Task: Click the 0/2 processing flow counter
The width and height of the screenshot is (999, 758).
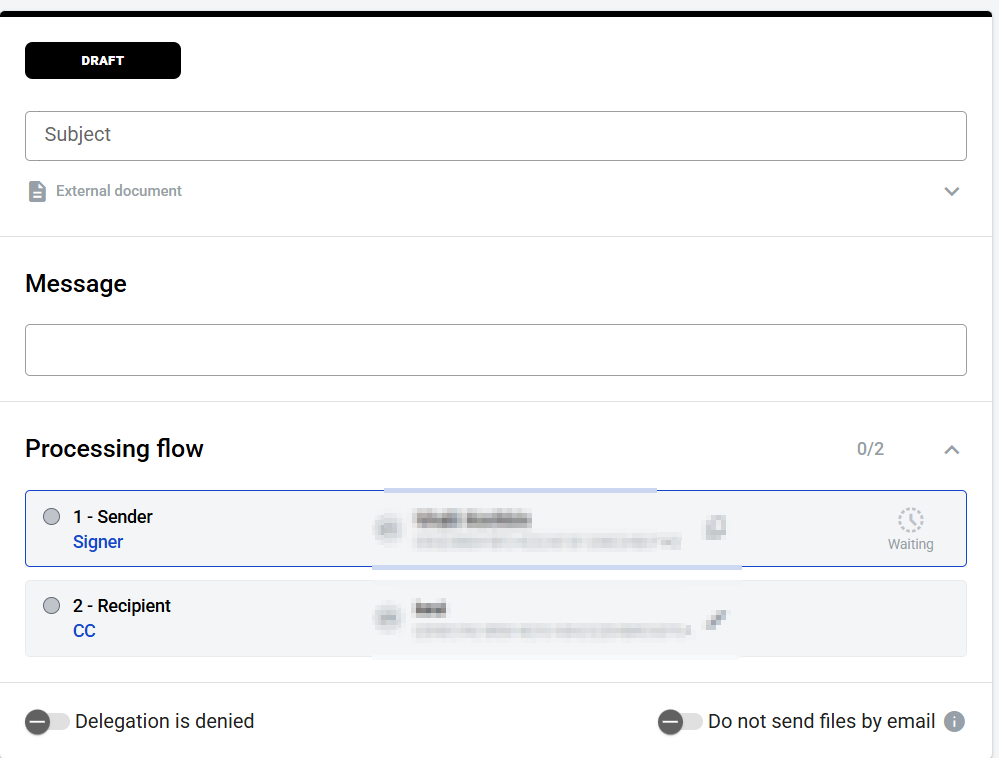Action: point(870,449)
